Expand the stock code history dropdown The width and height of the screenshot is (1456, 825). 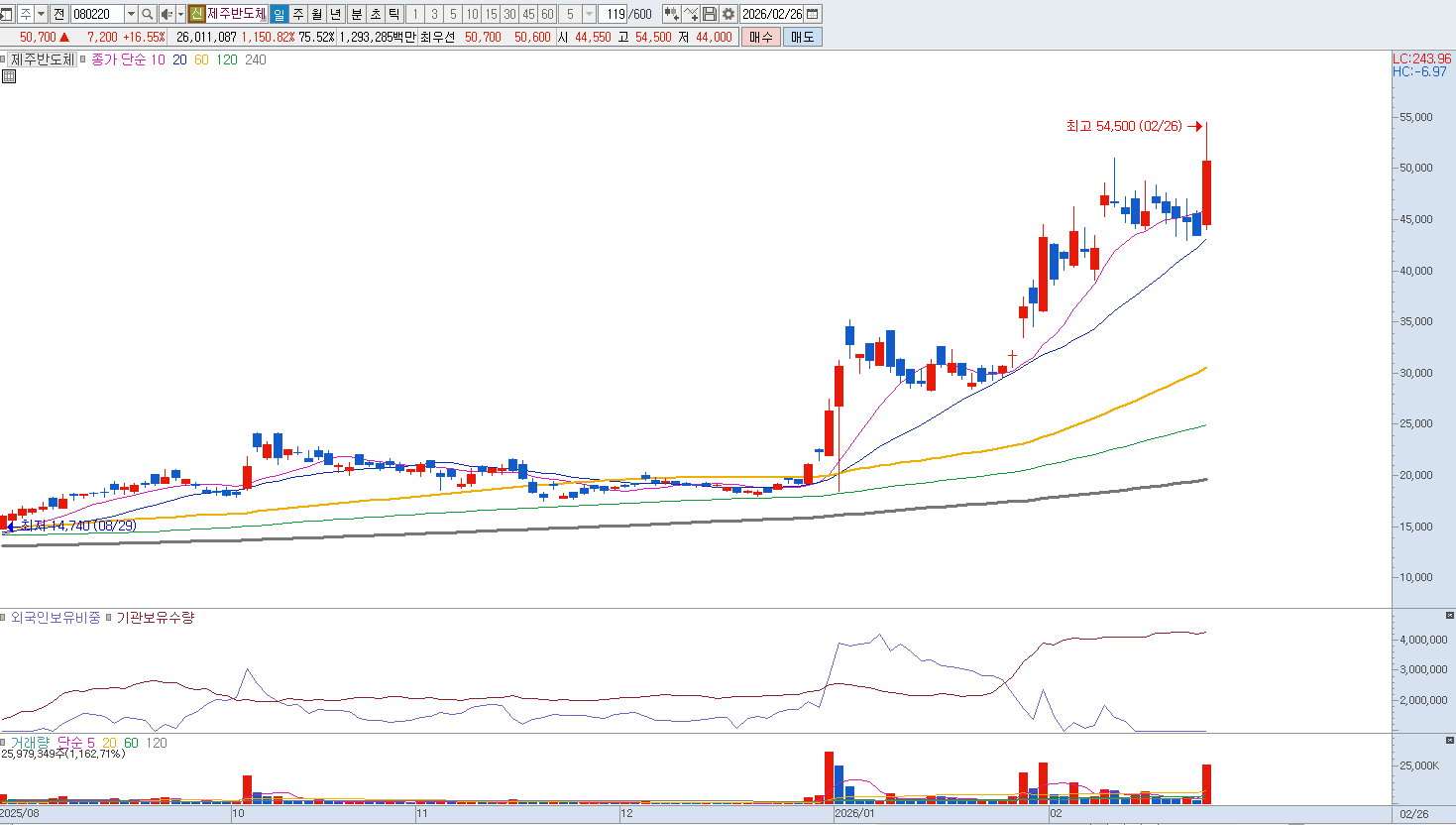tap(131, 14)
